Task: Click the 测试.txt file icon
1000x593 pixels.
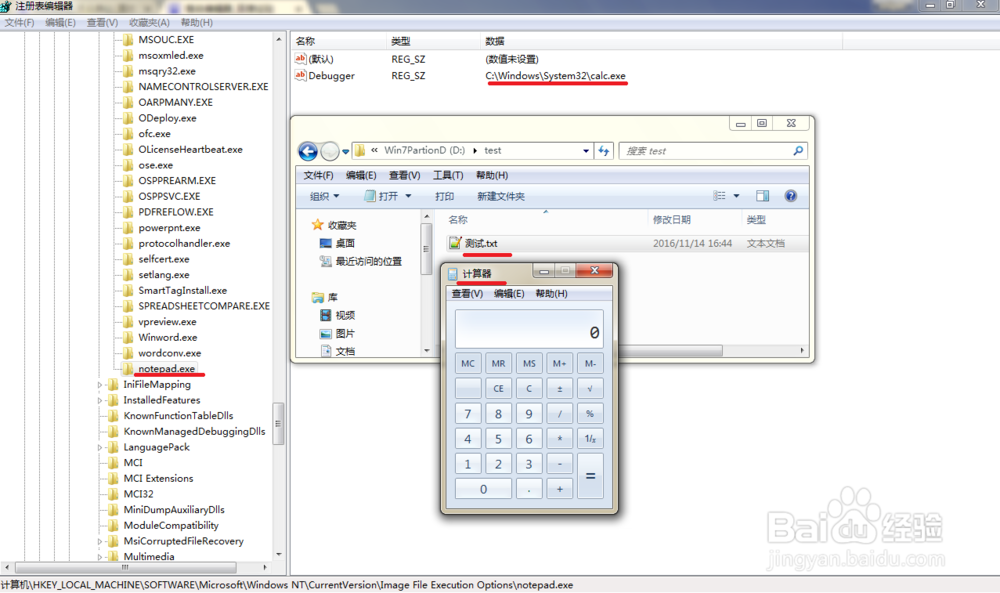Action: (x=455, y=243)
